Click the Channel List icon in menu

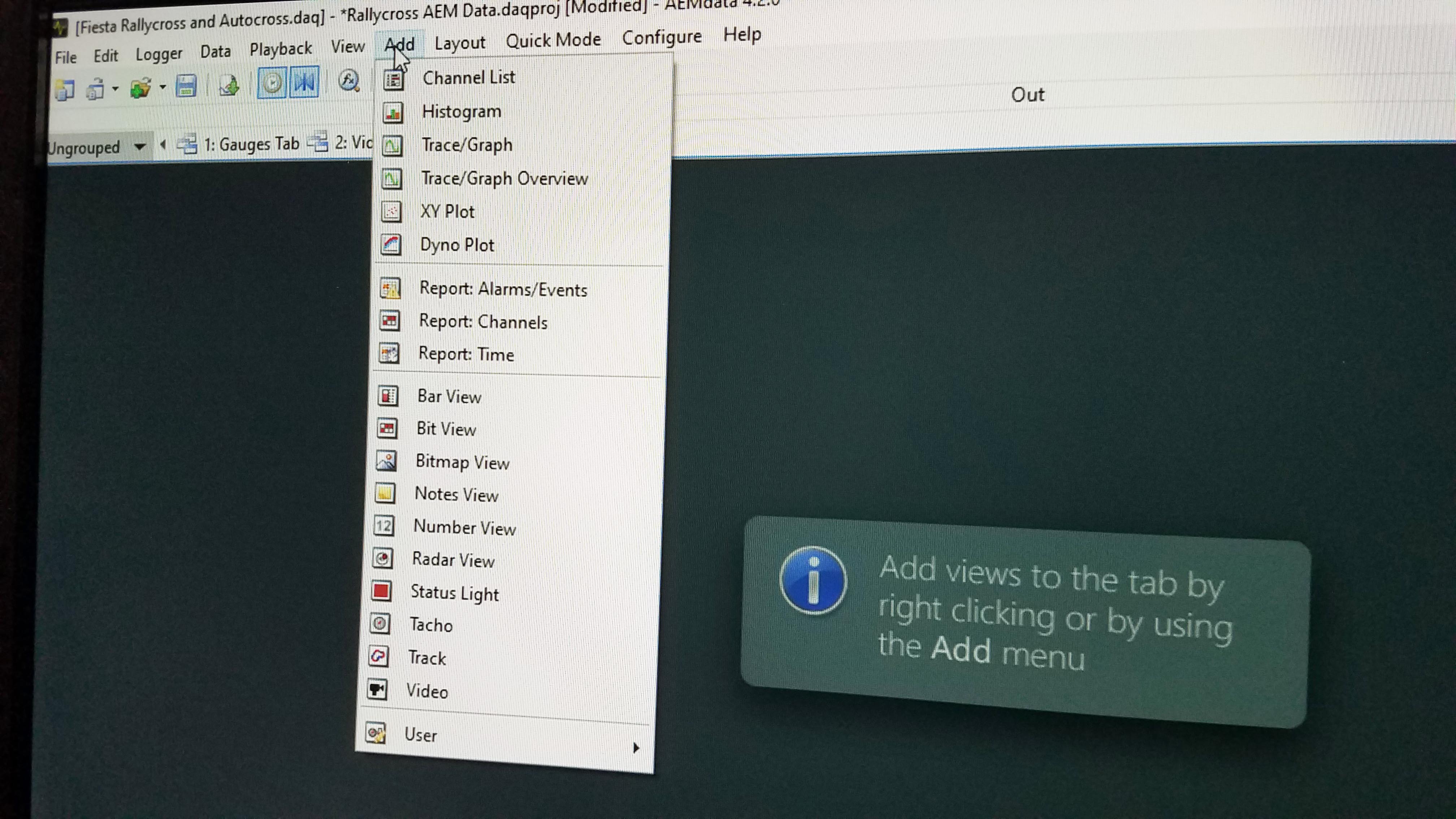(393, 80)
